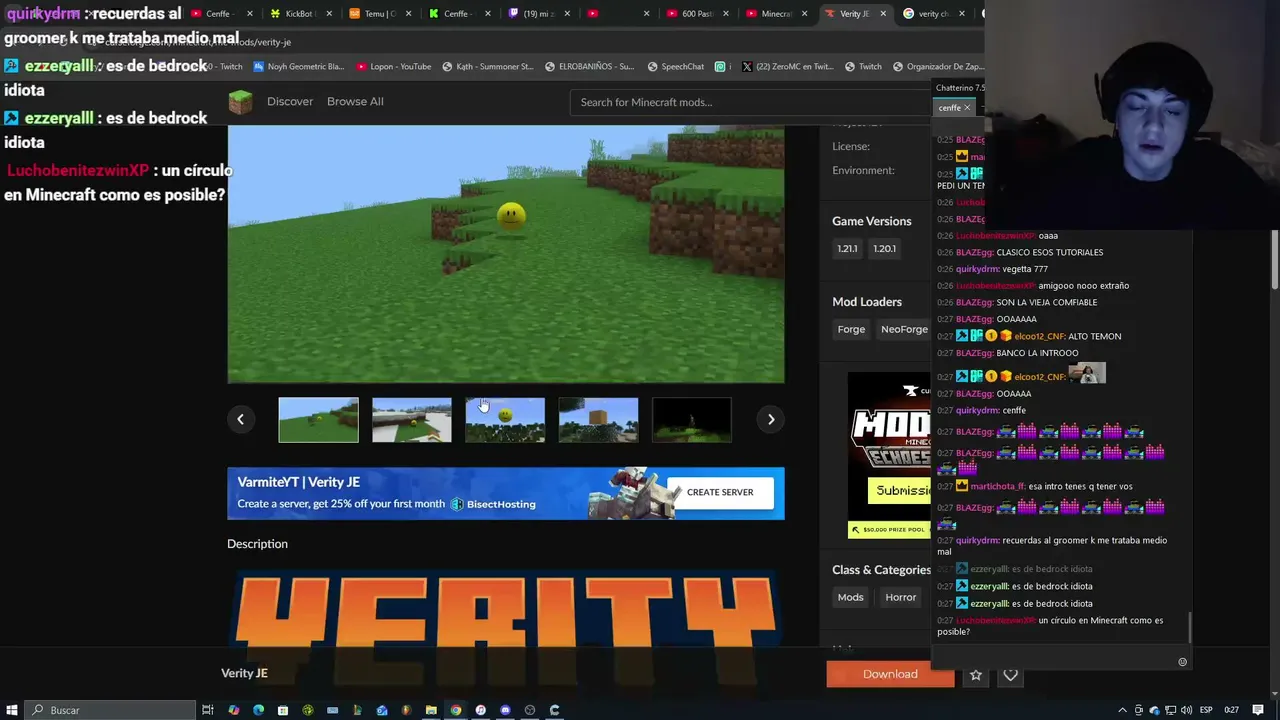The height and width of the screenshot is (720, 1280).
Task: Click the ESP language indicator in taskbar
Action: click(x=1206, y=710)
